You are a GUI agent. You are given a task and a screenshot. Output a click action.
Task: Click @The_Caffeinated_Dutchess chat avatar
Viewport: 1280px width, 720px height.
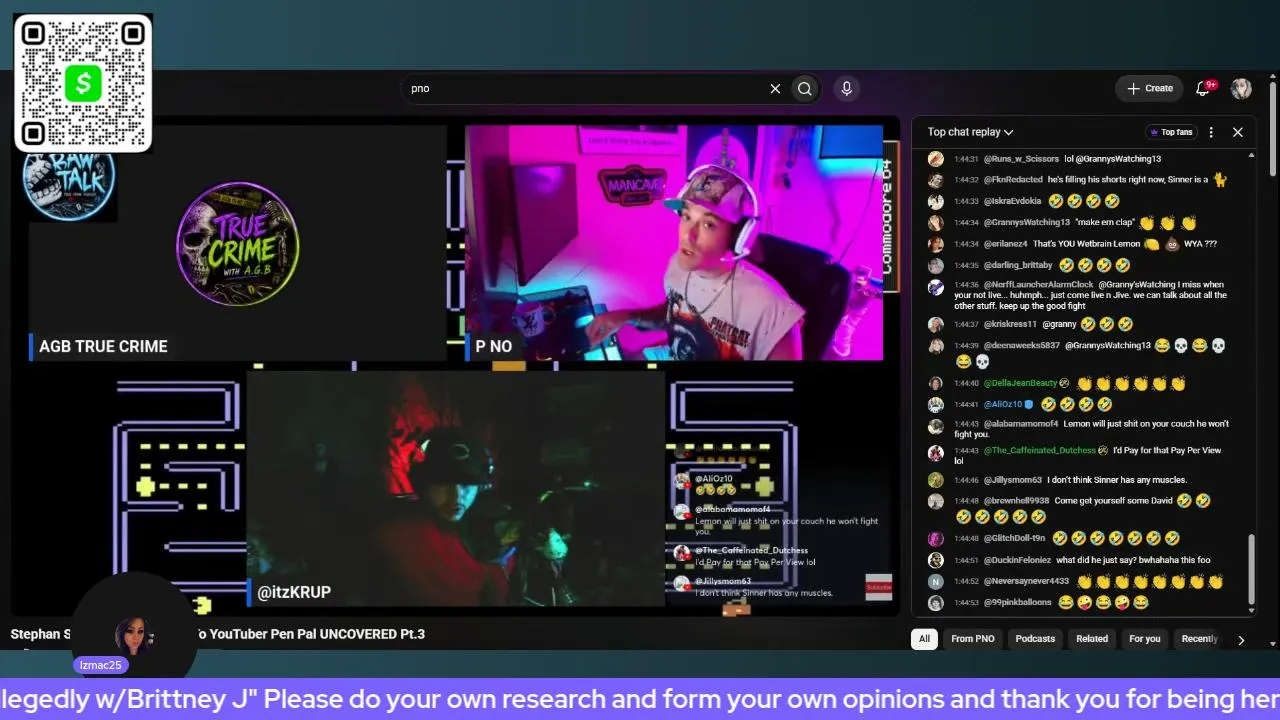point(936,452)
